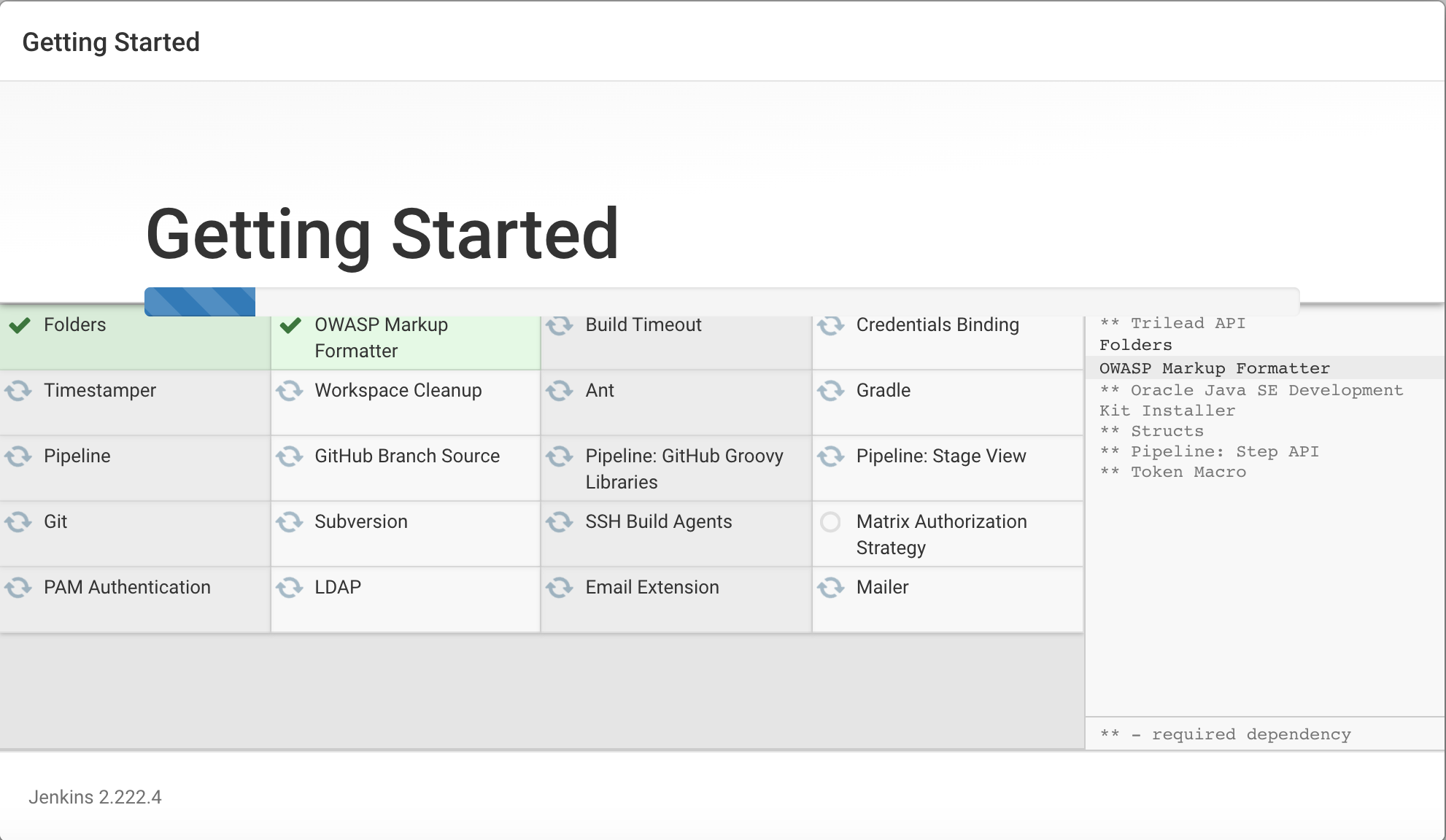Click the refresh icon next to LDAP
Image resolution: width=1446 pixels, height=840 pixels.
click(x=290, y=588)
